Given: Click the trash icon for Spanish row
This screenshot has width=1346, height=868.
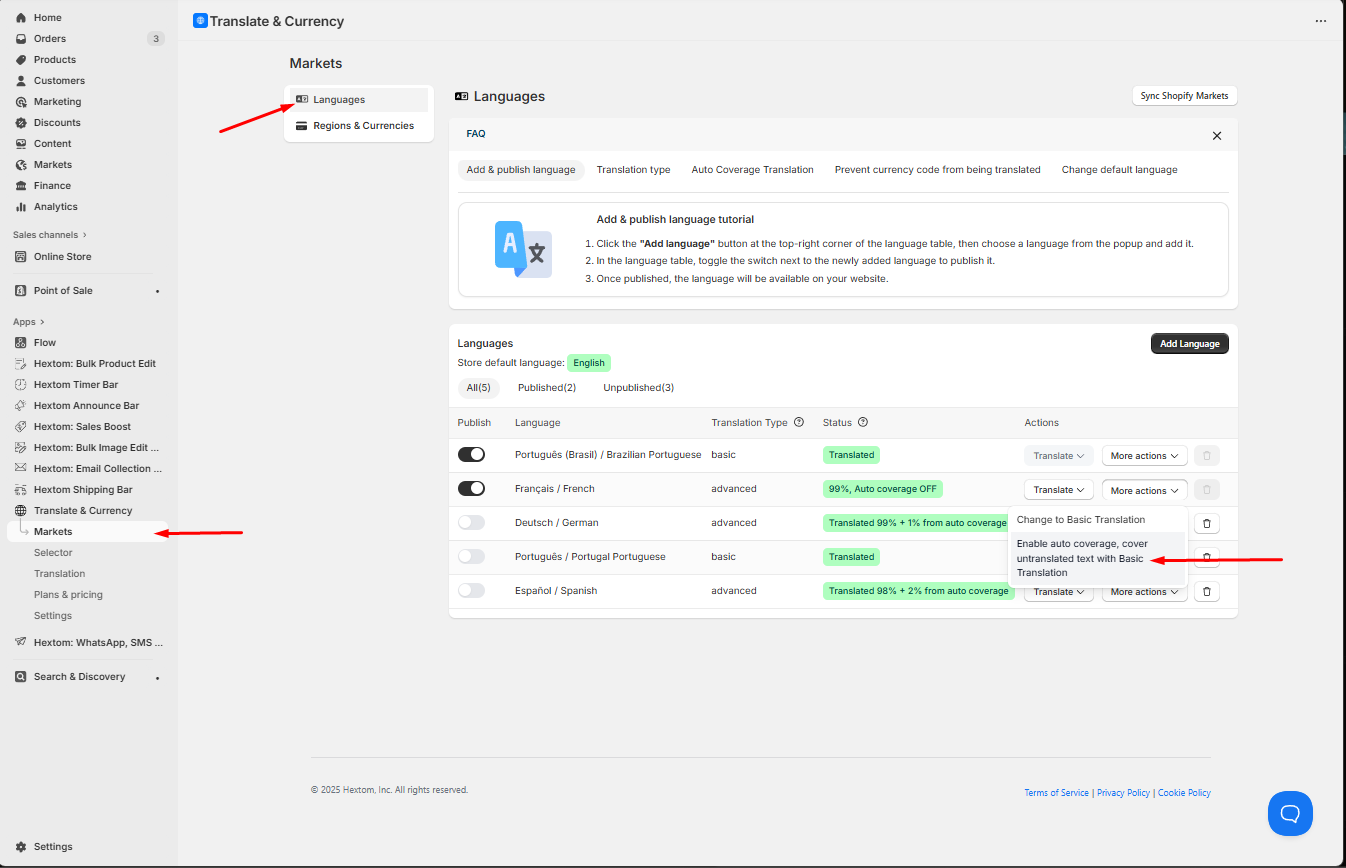Looking at the screenshot, I should pyautogui.click(x=1207, y=592).
